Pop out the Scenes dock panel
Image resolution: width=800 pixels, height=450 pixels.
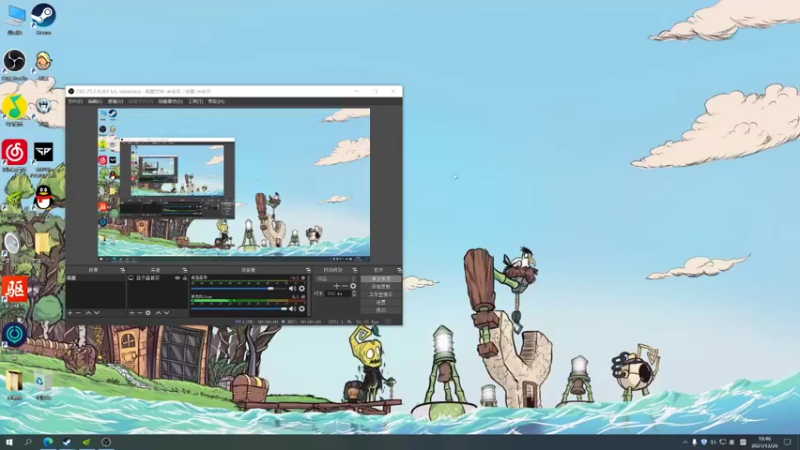tap(122, 270)
